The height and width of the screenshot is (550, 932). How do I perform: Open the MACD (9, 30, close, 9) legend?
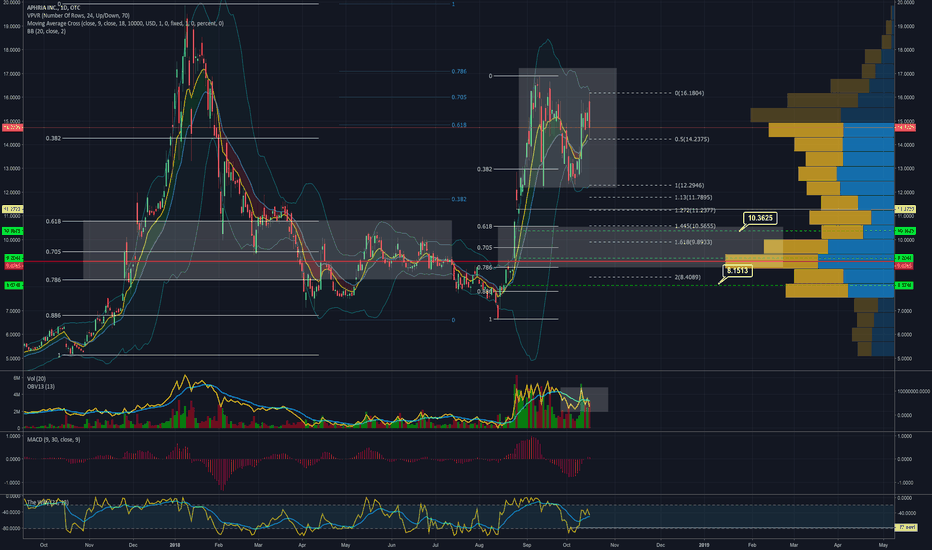pyautogui.click(x=53, y=439)
